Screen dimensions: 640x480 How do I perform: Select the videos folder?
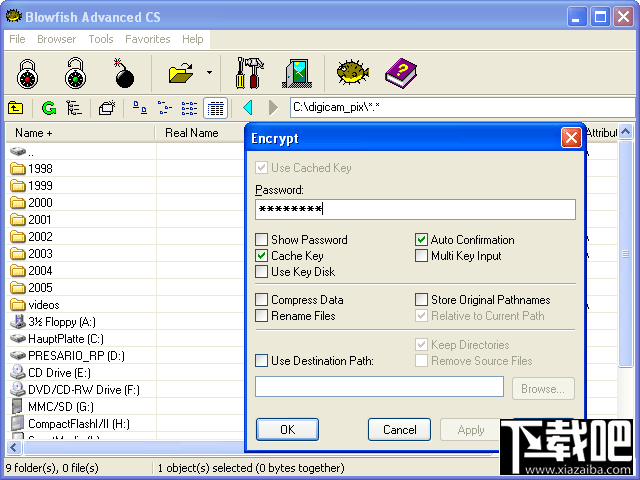point(35,305)
